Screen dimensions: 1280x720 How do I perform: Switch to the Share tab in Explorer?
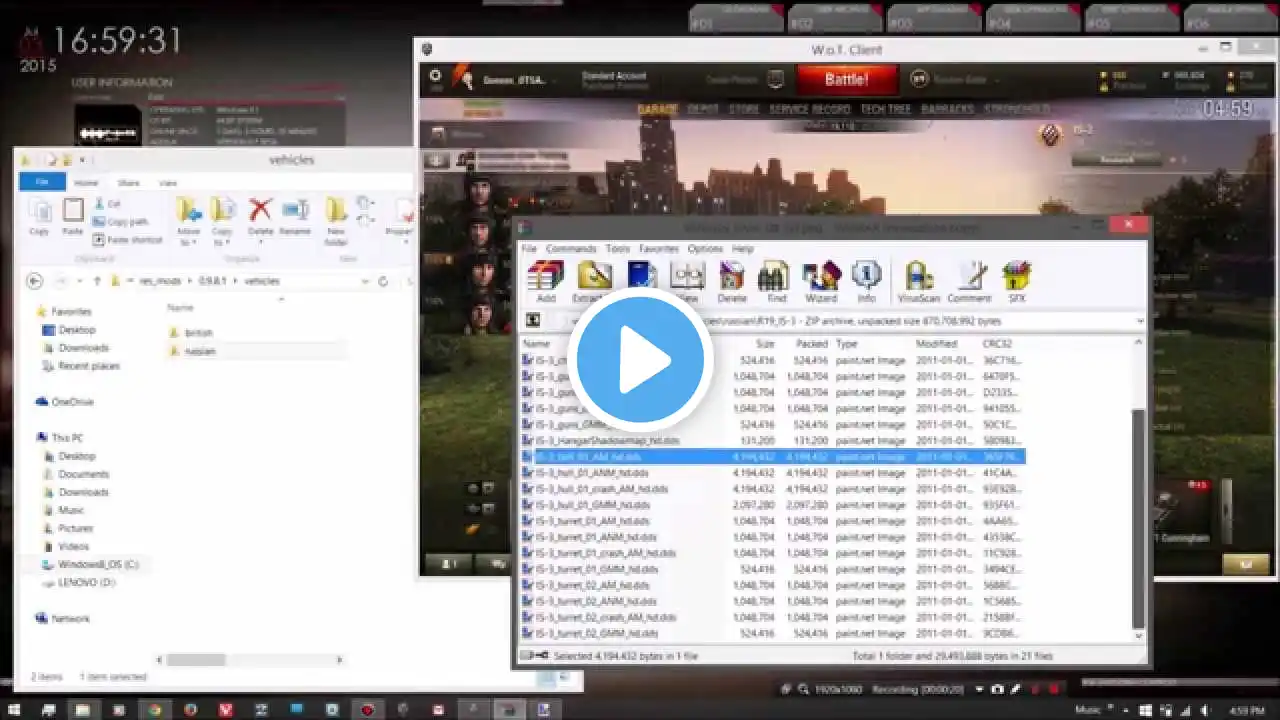129,183
